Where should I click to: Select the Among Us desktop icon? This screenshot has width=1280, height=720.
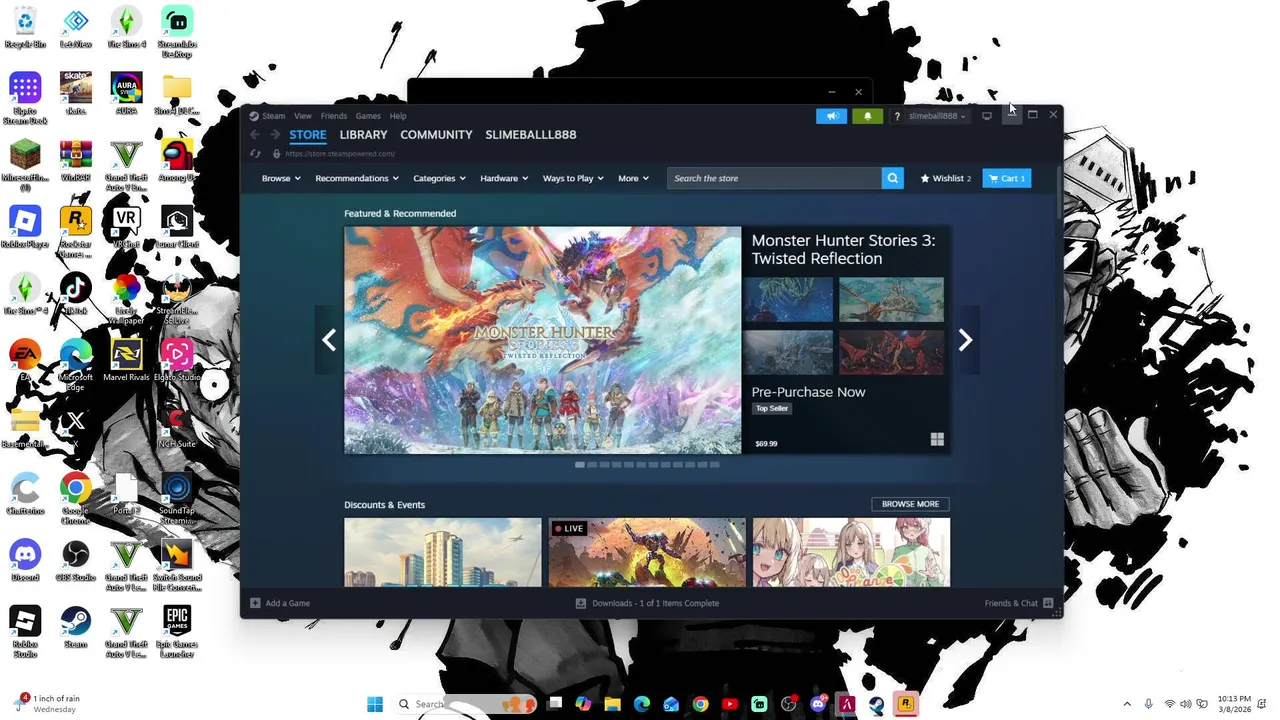(177, 160)
